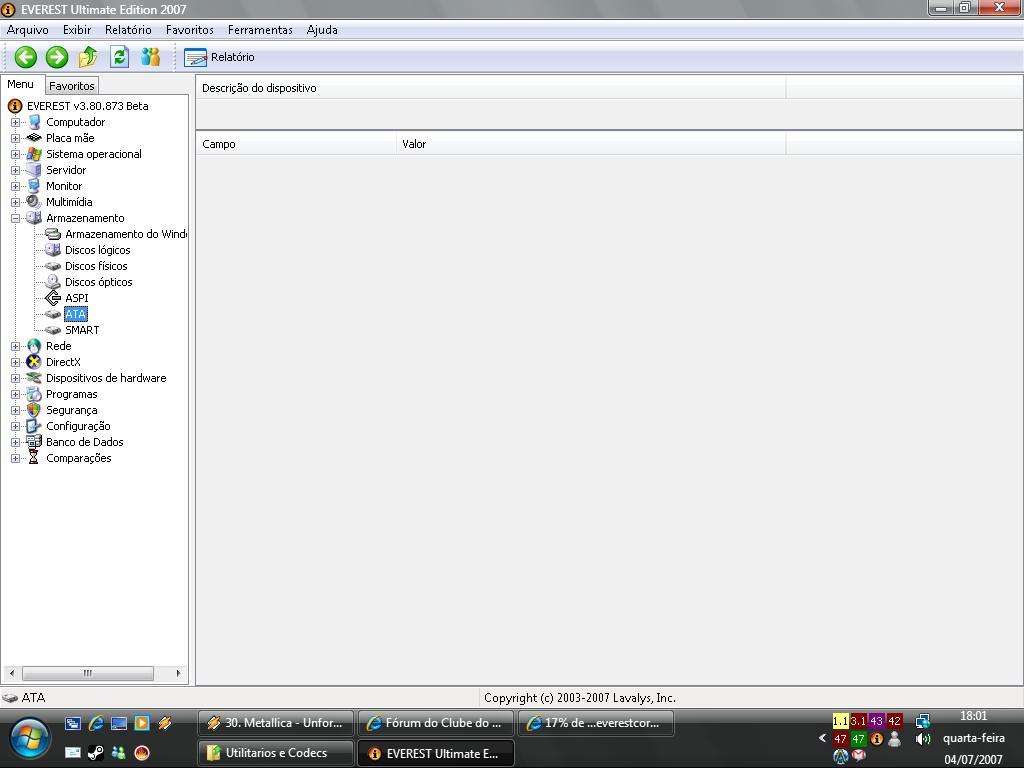The width and height of the screenshot is (1024, 768).
Task: Click the tree panel scrollbar's right arrow
Action: click(x=178, y=673)
